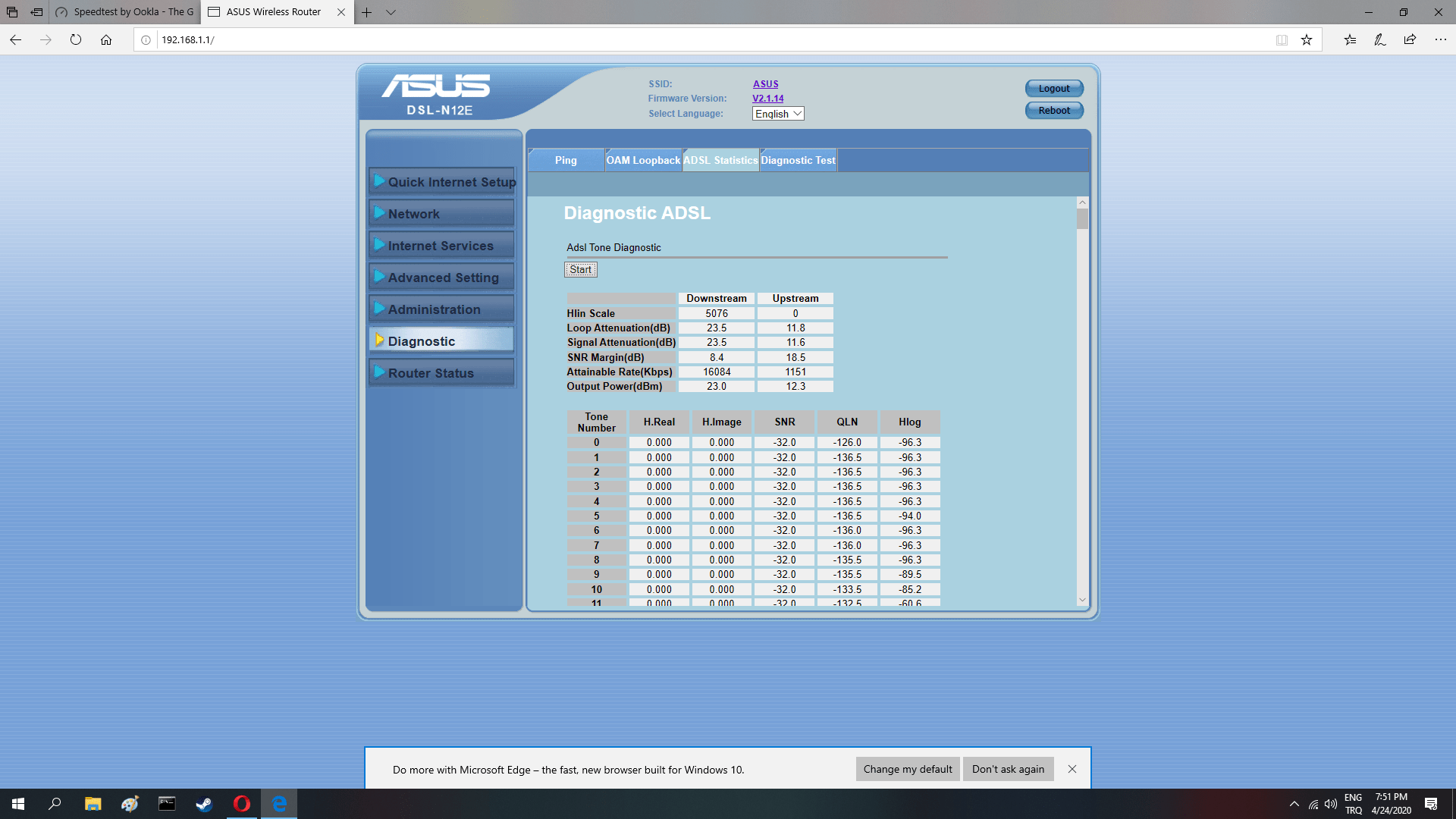The height and width of the screenshot is (819, 1456).
Task: Open the Add notes pen icon
Action: tap(1379, 40)
